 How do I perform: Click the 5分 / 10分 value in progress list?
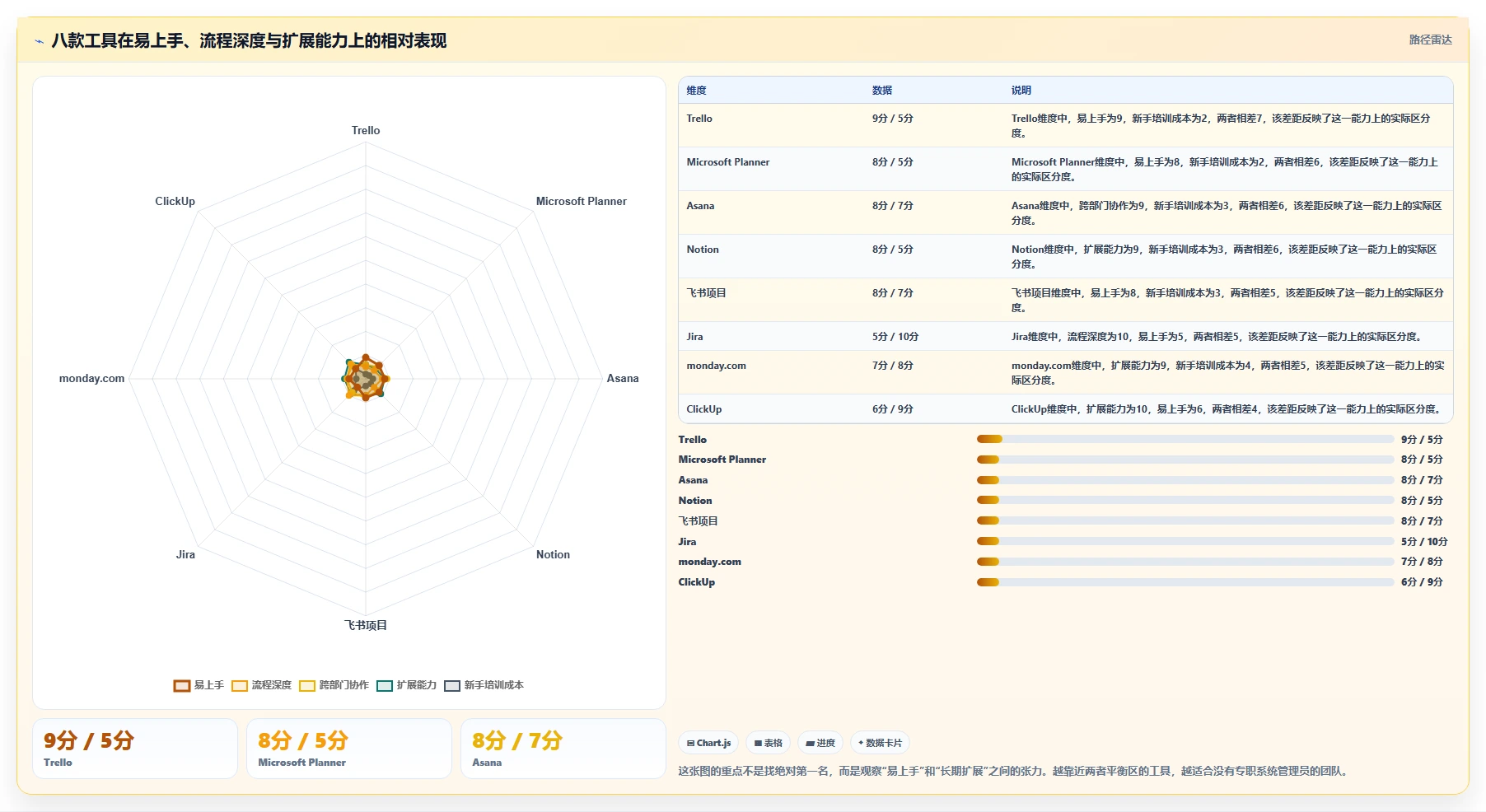pyautogui.click(x=1424, y=542)
